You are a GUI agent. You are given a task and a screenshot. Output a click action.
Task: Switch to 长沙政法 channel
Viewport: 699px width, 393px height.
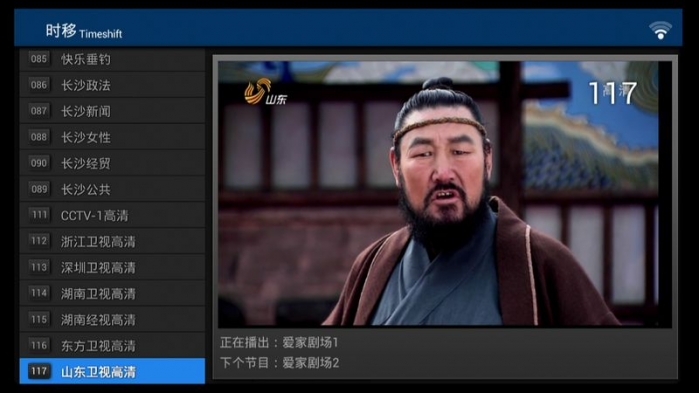point(112,85)
